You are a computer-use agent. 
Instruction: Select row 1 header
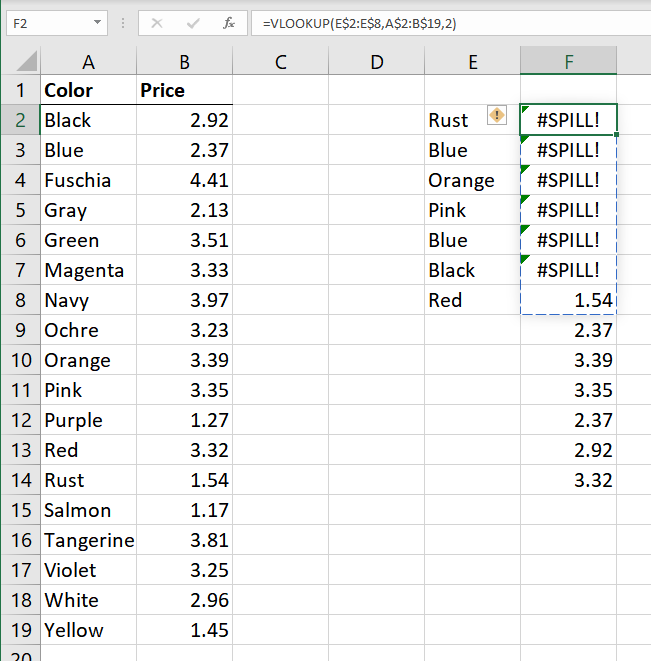click(20, 90)
